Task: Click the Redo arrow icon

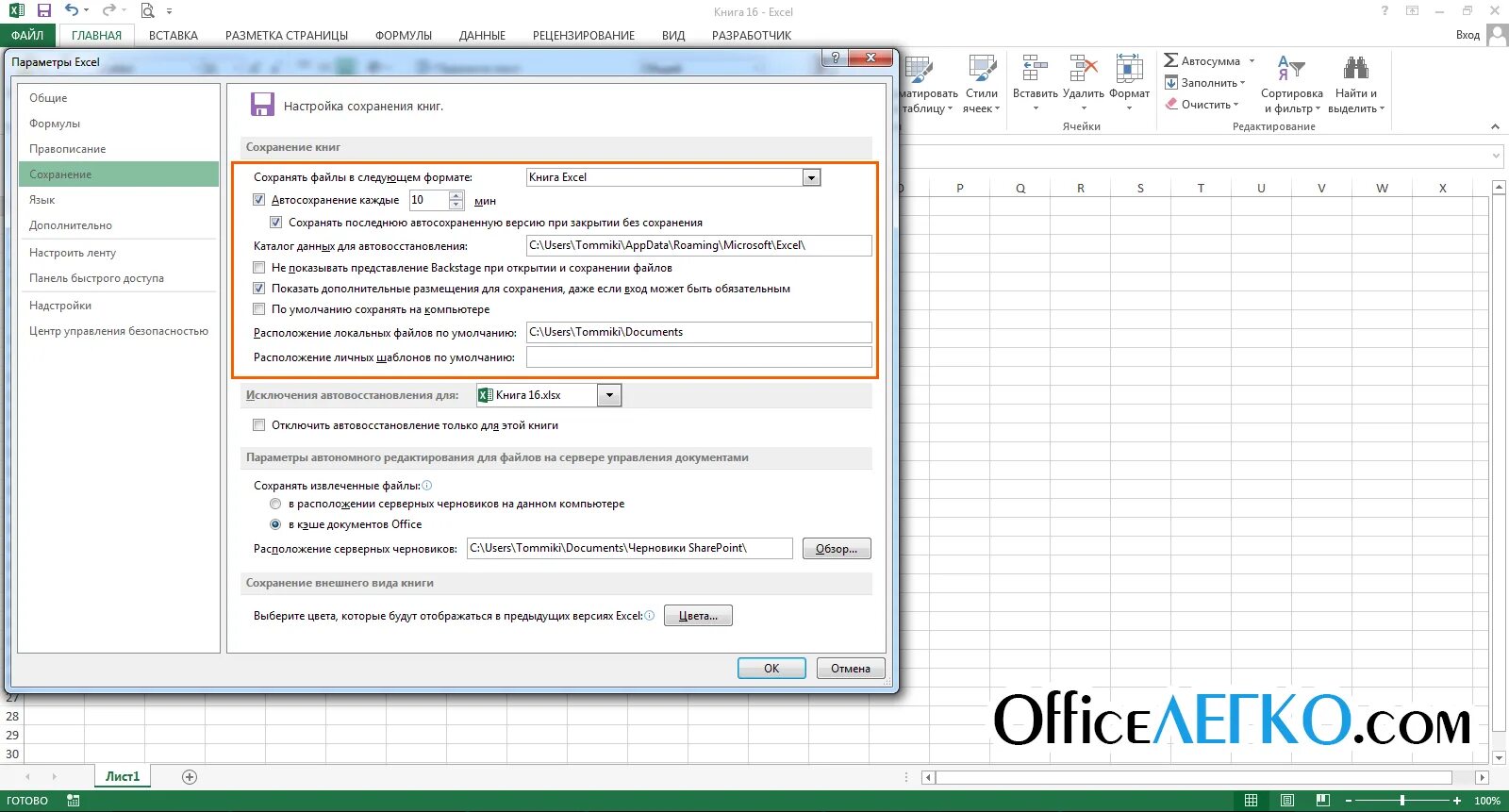Action: pos(108,10)
